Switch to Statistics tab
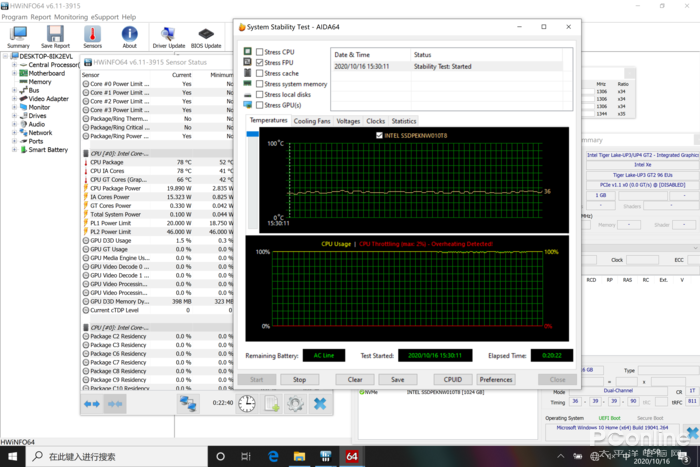The image size is (700, 467). 404,121
